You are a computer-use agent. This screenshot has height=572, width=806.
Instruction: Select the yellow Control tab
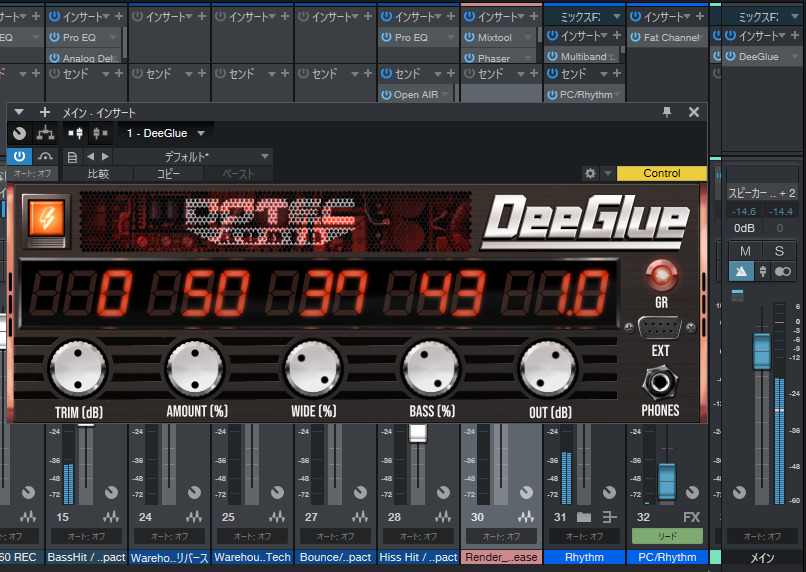(x=662, y=173)
